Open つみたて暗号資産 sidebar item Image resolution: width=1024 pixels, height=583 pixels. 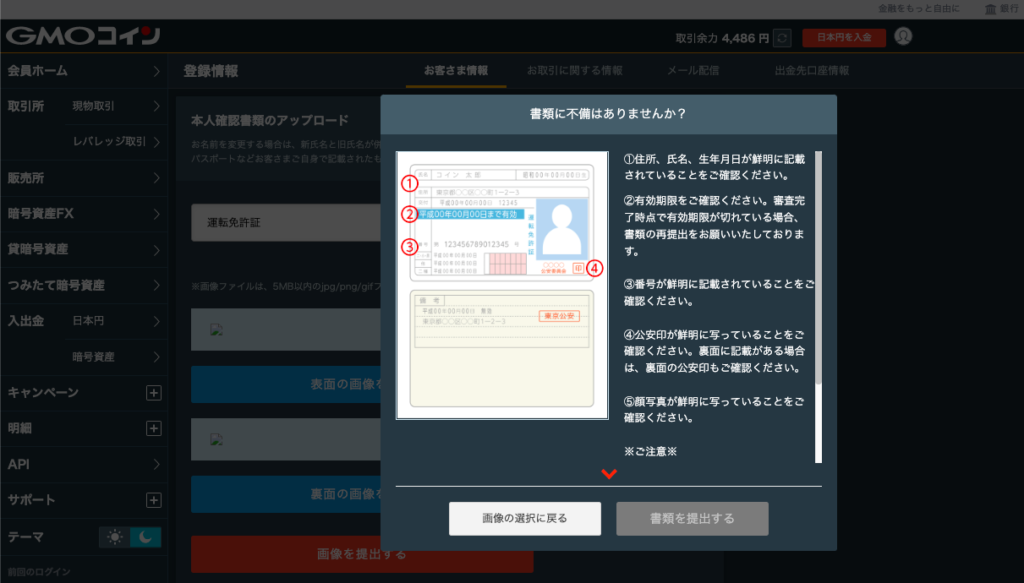pyautogui.click(x=84, y=285)
